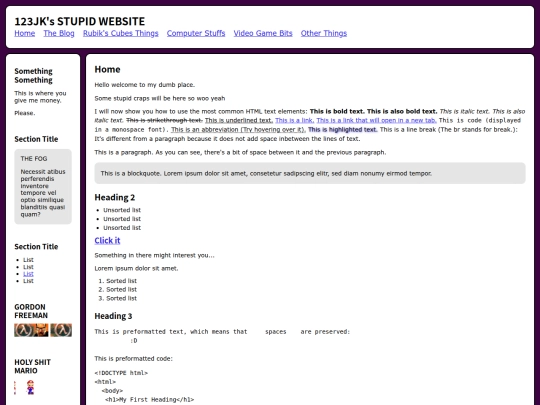Click 'Something Something' sidebar heading
Viewport: 540px width, 405px height.
coord(33,75)
